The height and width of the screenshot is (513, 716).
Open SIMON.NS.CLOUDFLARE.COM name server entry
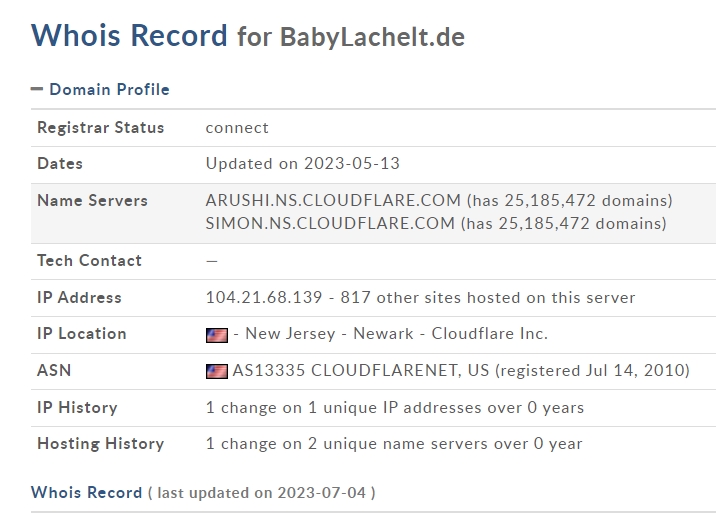(x=330, y=223)
